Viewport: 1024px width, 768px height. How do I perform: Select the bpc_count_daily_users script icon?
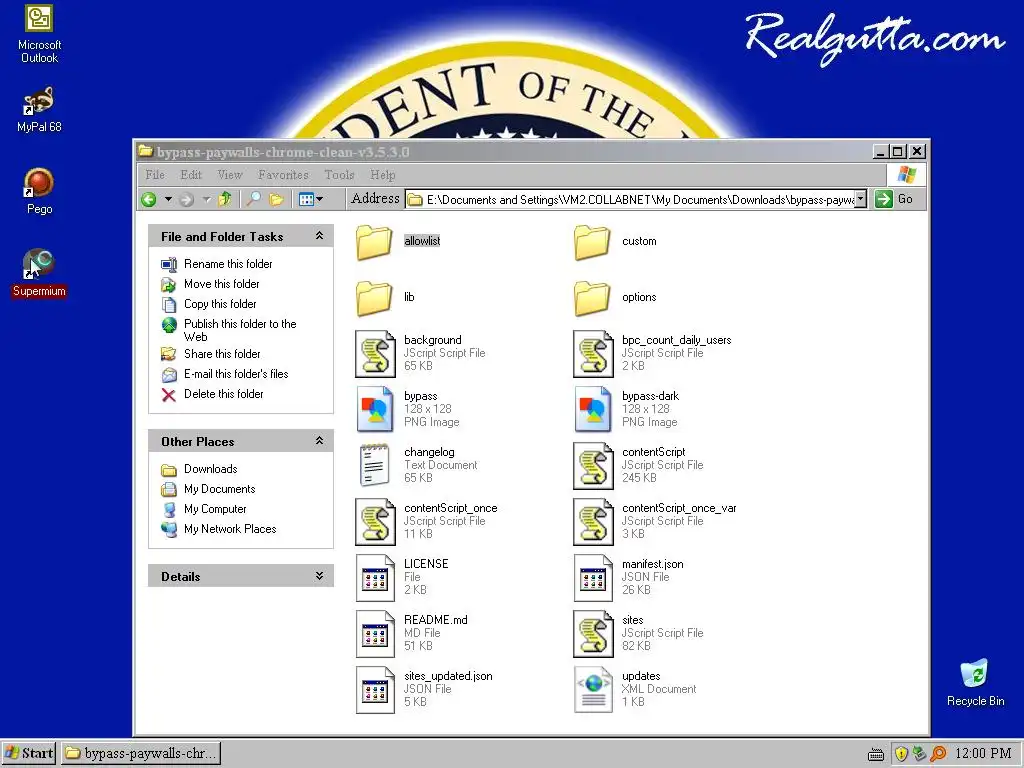pos(594,354)
